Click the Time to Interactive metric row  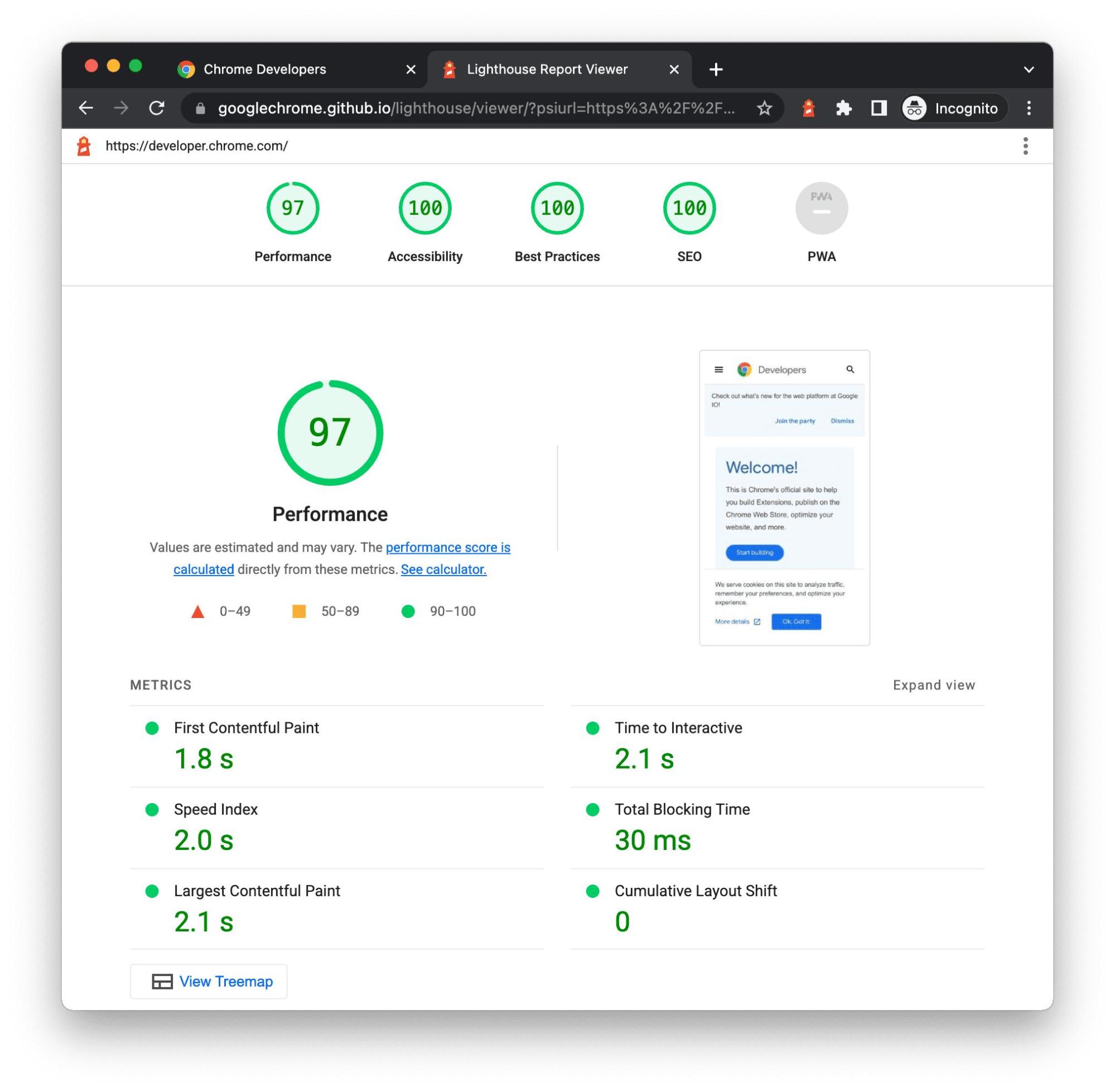(x=777, y=746)
